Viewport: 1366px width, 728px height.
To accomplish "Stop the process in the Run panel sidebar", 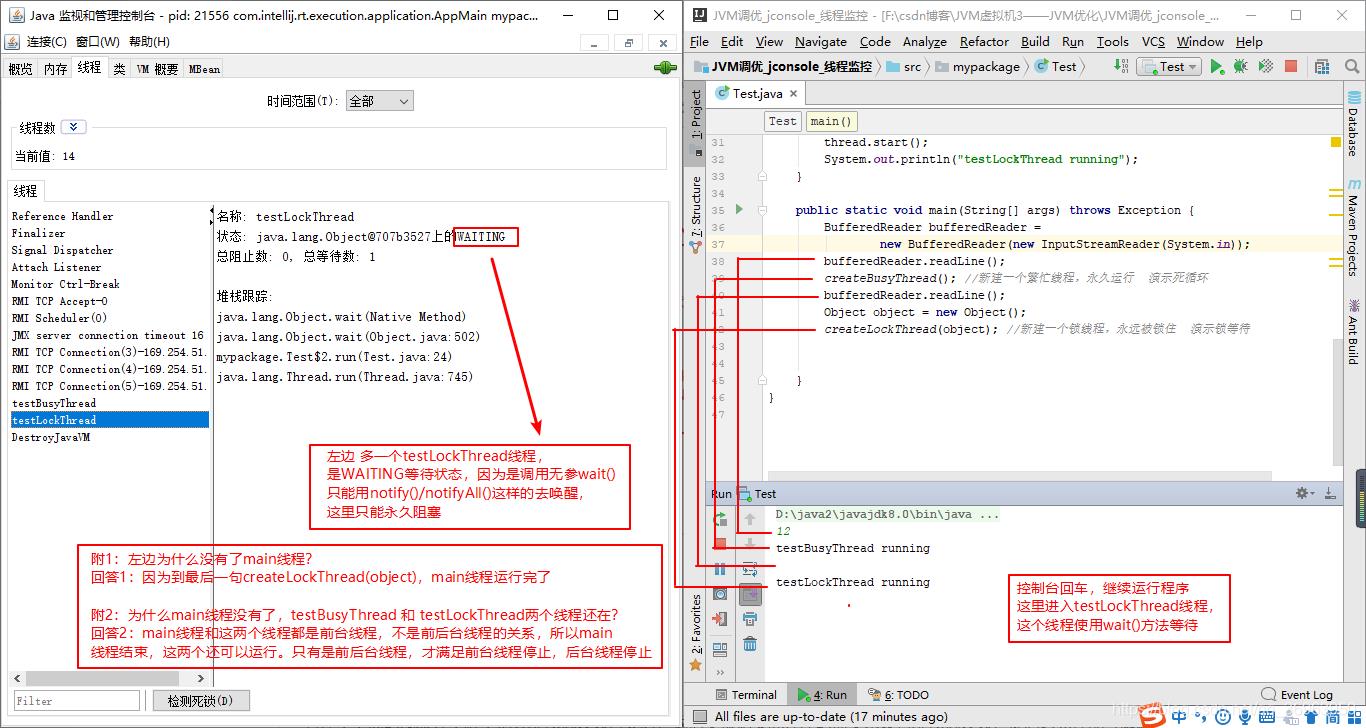I will 720,544.
